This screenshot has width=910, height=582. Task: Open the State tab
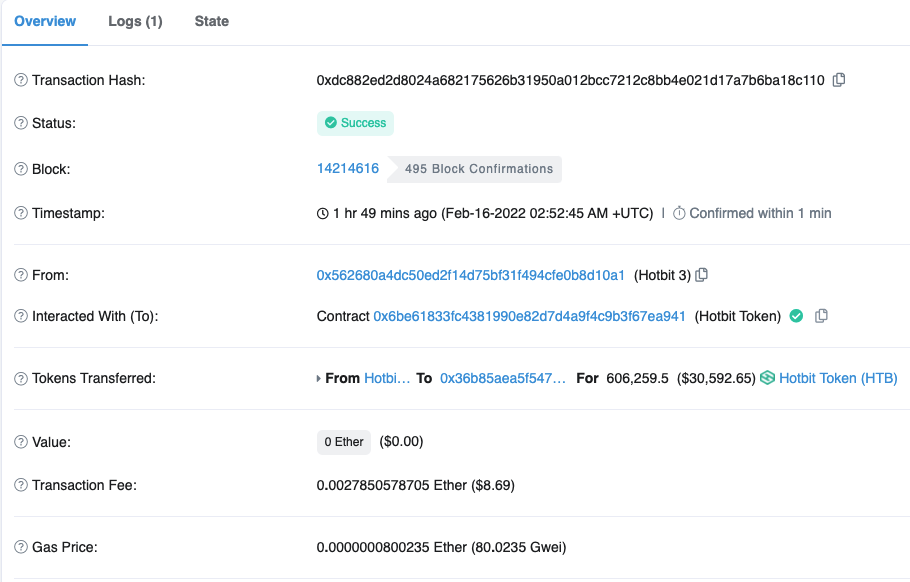tap(211, 21)
